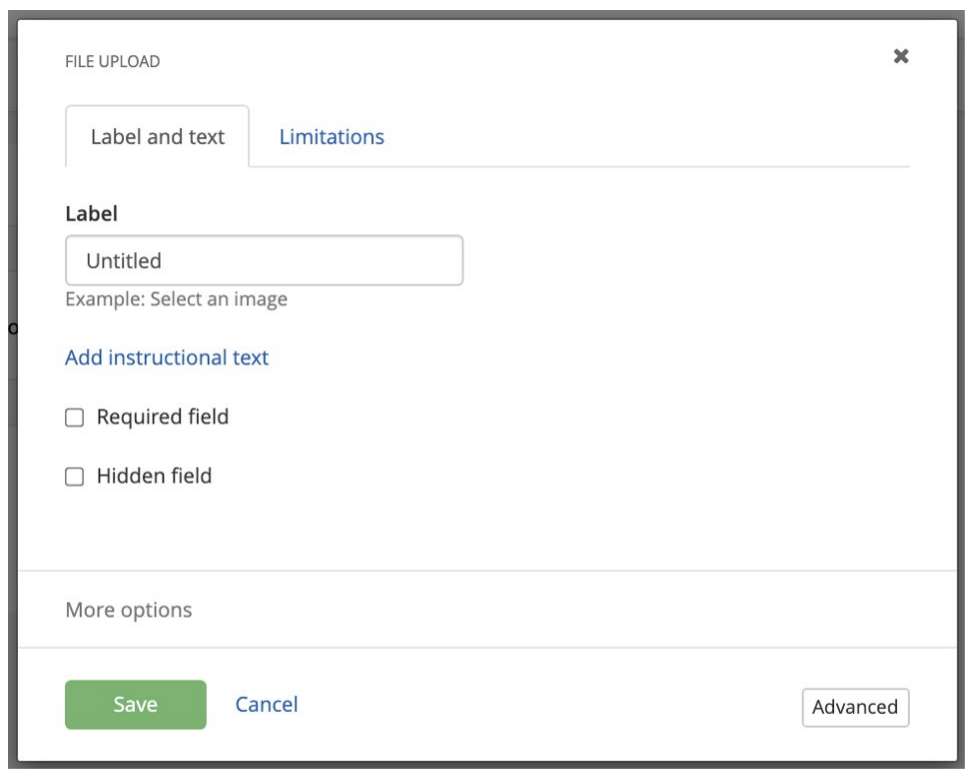Open the Advanced settings

[x=854, y=707]
